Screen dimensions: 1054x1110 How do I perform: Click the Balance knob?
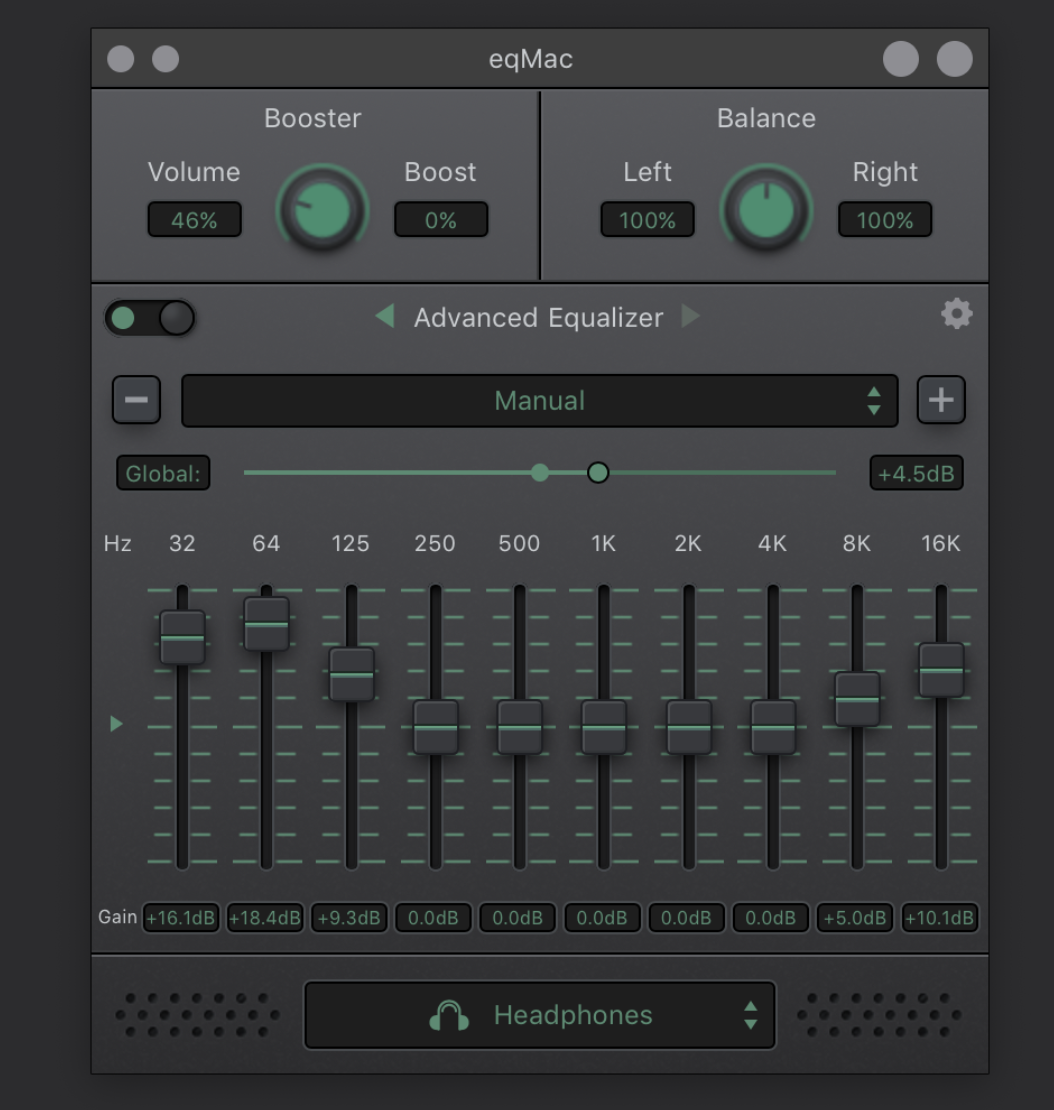click(x=766, y=210)
